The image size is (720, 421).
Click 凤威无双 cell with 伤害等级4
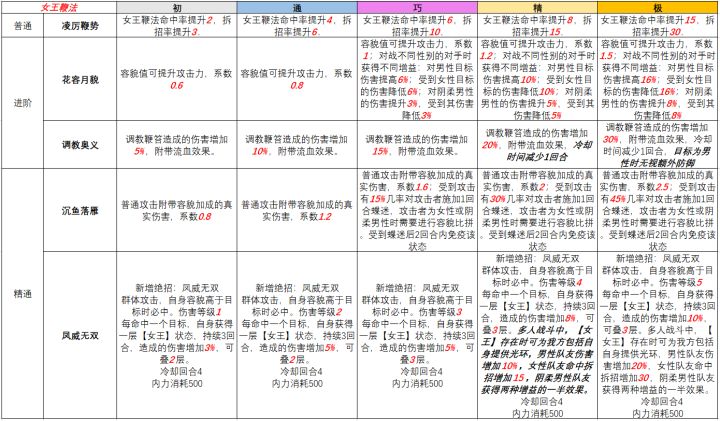click(538, 335)
